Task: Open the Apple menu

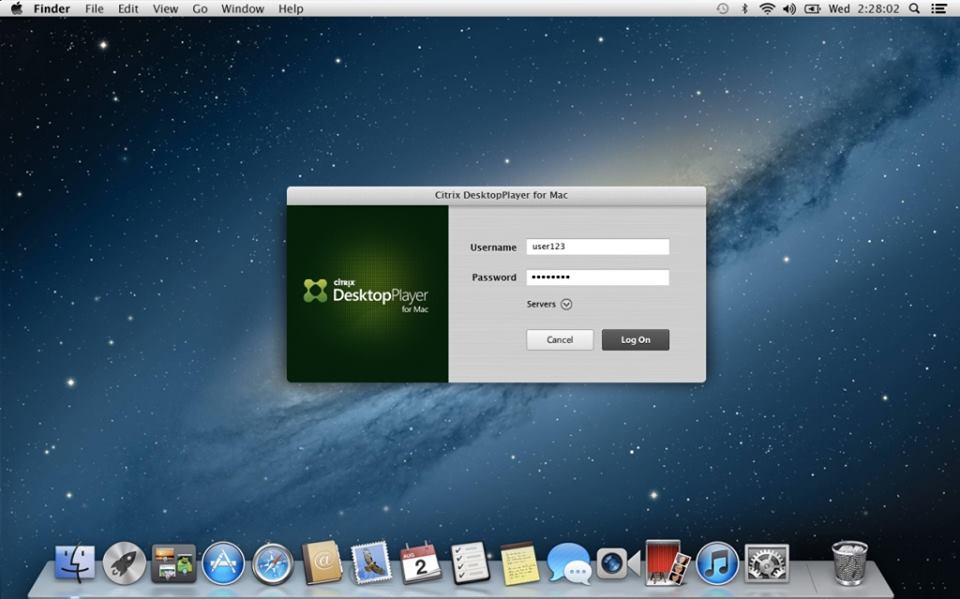Action: point(16,9)
